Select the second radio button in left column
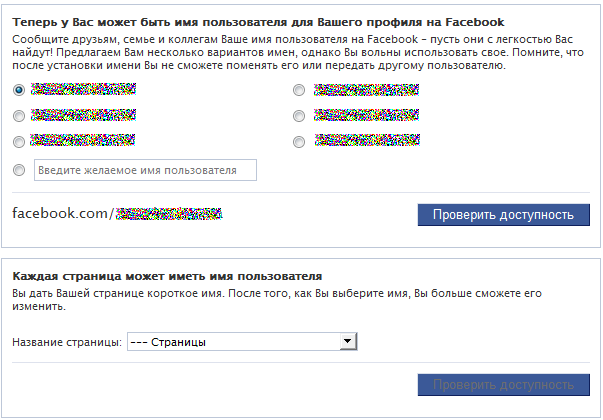Image resolution: width=603 pixels, height=420 pixels. tap(19, 116)
